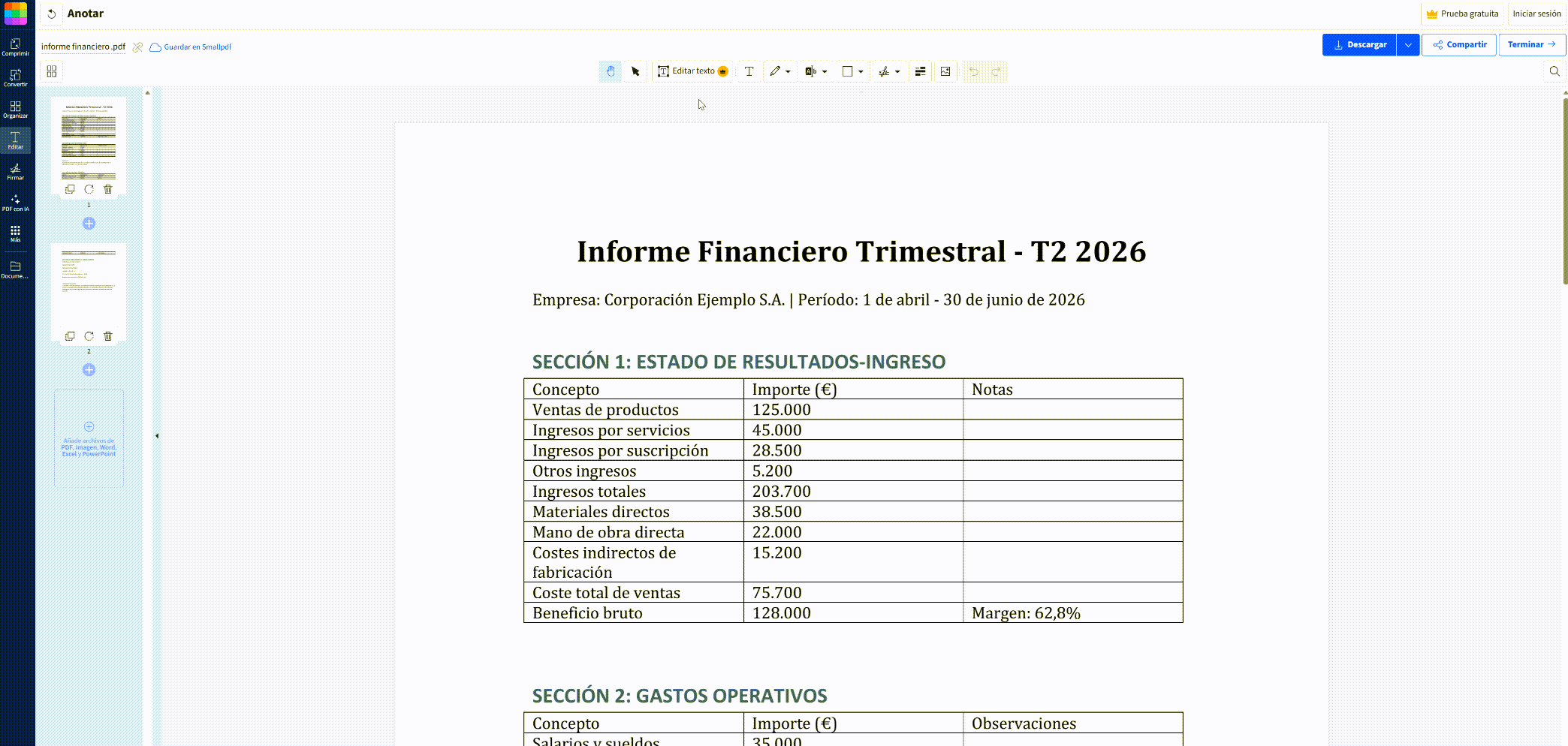
Task: Click the undo arrow in toolbar
Action: tap(974, 71)
